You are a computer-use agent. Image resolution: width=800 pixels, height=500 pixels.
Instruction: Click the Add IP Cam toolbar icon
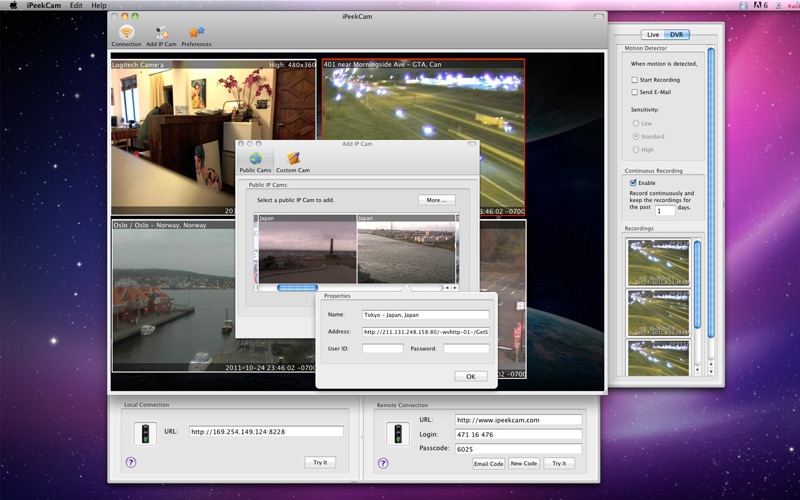pyautogui.click(x=161, y=34)
